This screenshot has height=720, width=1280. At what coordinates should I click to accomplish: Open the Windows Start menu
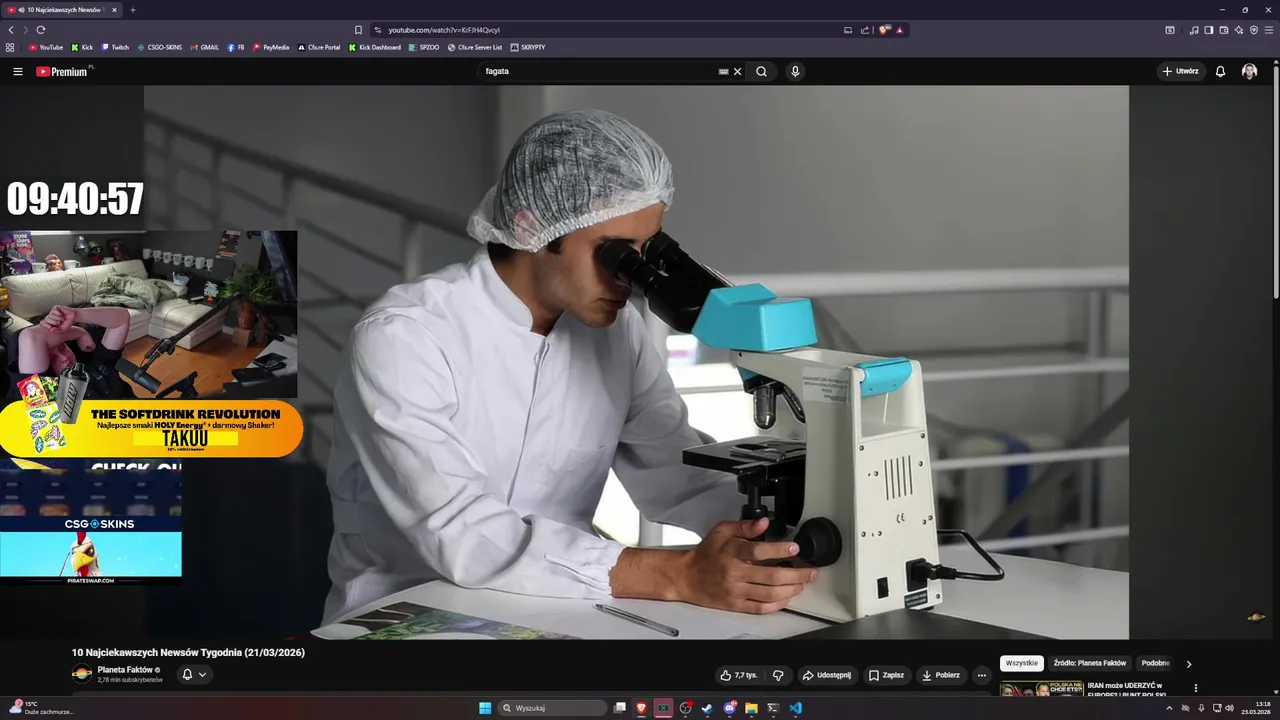[x=485, y=708]
